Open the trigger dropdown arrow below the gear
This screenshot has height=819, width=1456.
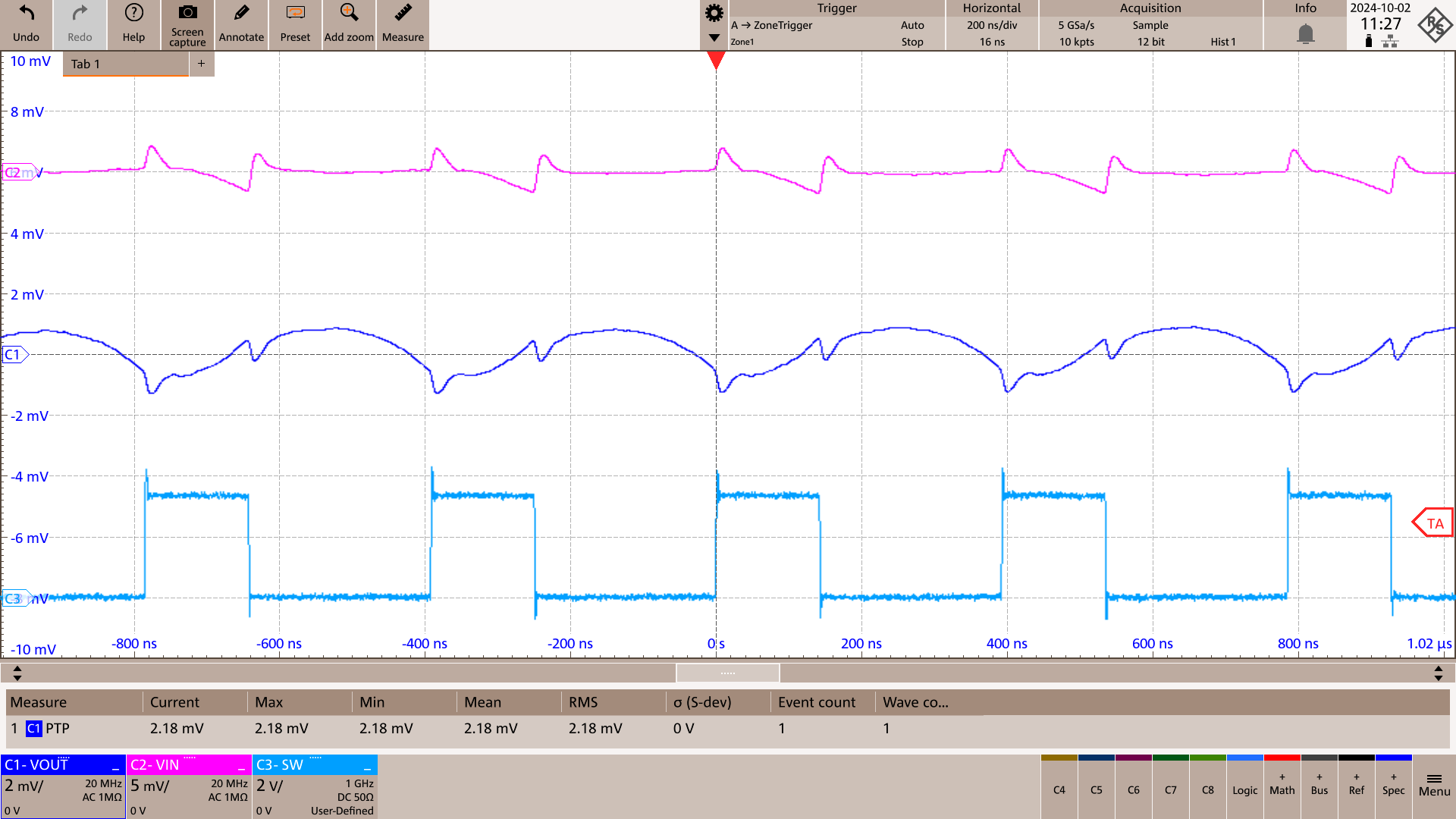tap(713, 36)
